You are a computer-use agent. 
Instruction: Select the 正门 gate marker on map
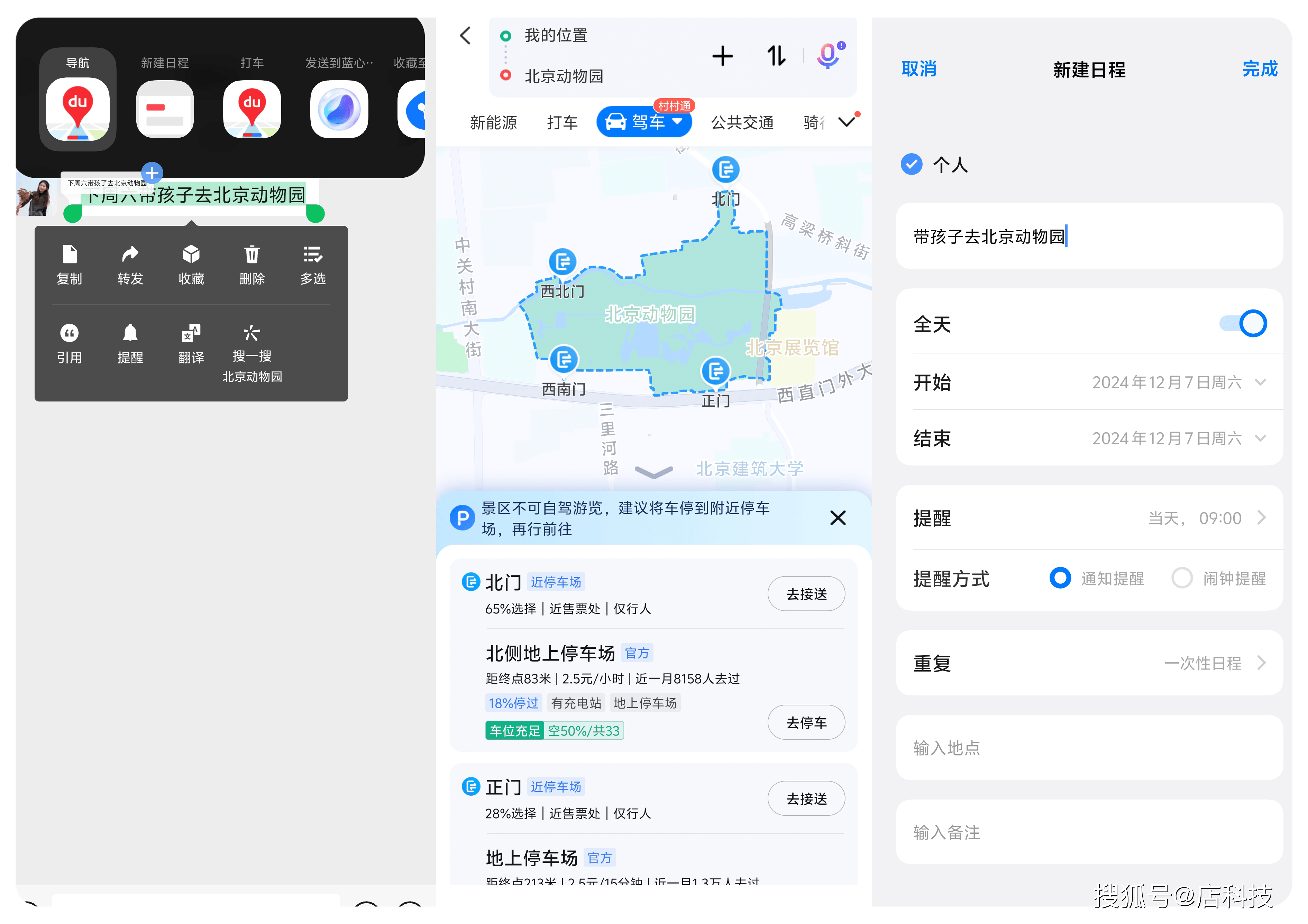[x=715, y=371]
